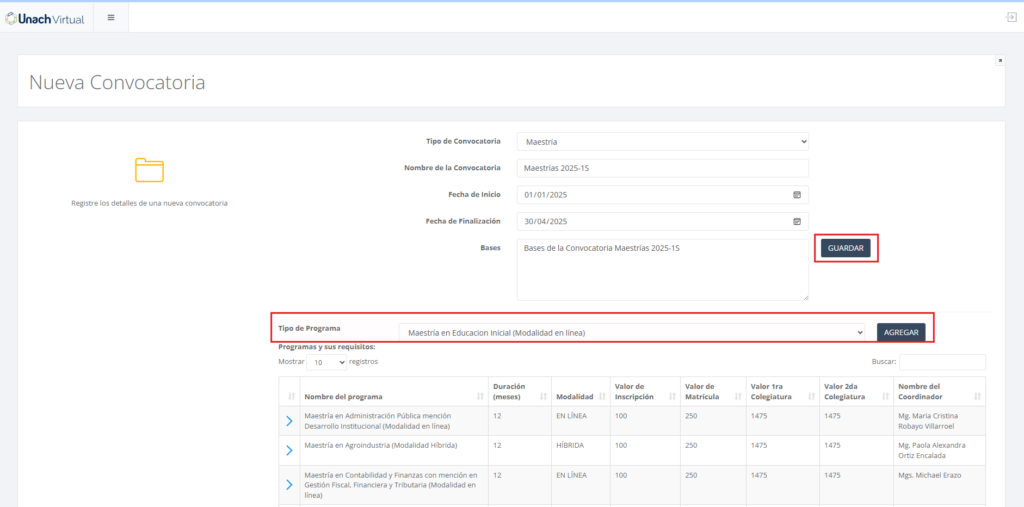This screenshot has width=1024, height=507.
Task: Click the yellow folder icon
Action: (x=149, y=170)
